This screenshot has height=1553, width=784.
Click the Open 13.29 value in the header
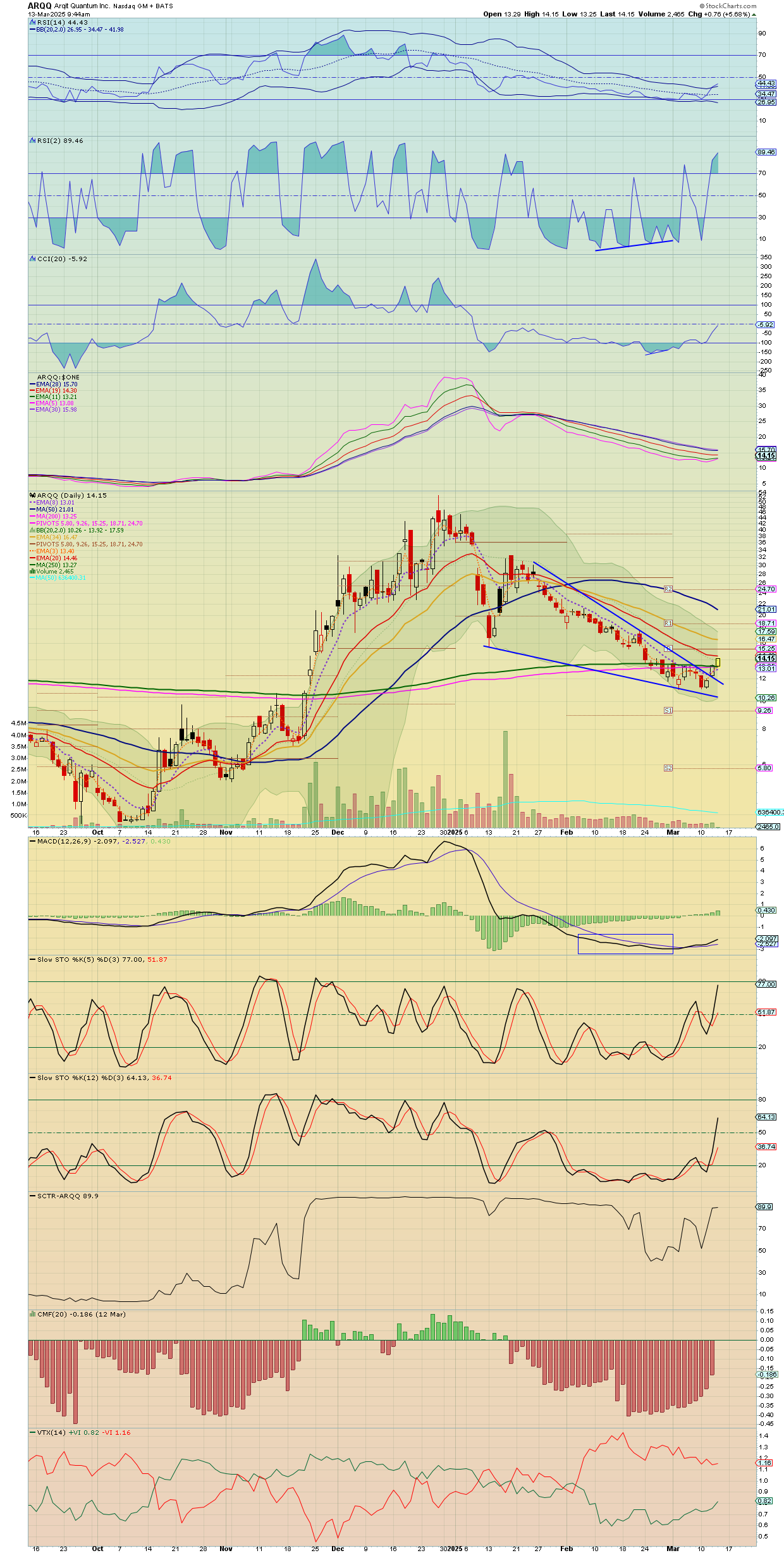(501, 14)
